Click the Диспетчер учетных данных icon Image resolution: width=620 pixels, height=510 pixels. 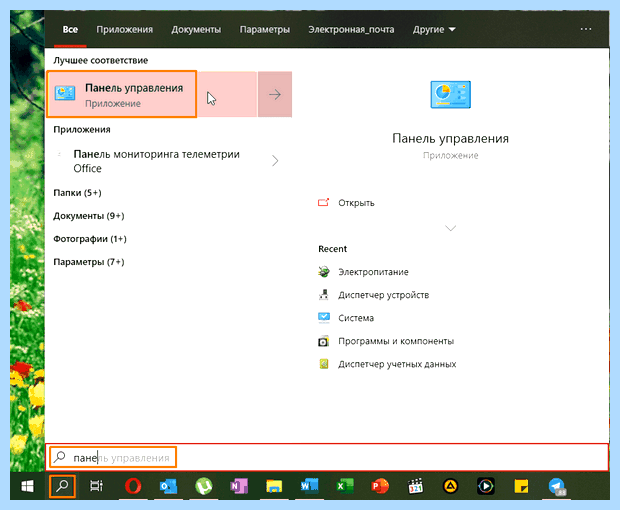tap(324, 364)
